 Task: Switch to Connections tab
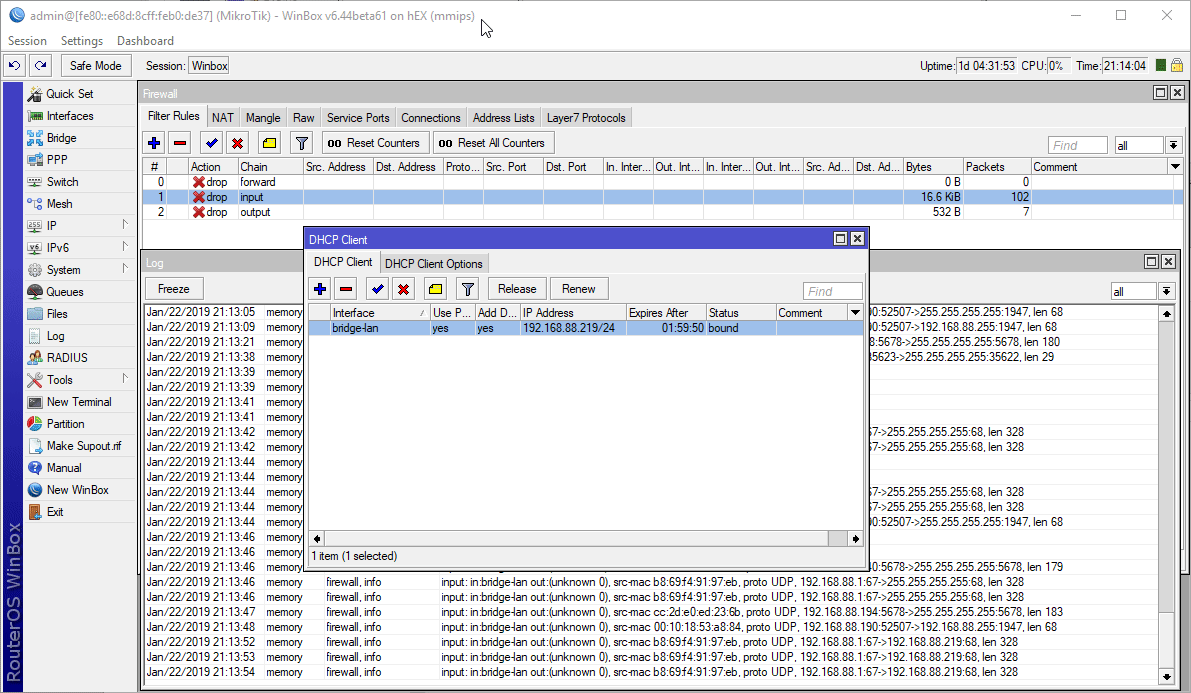tap(431, 118)
